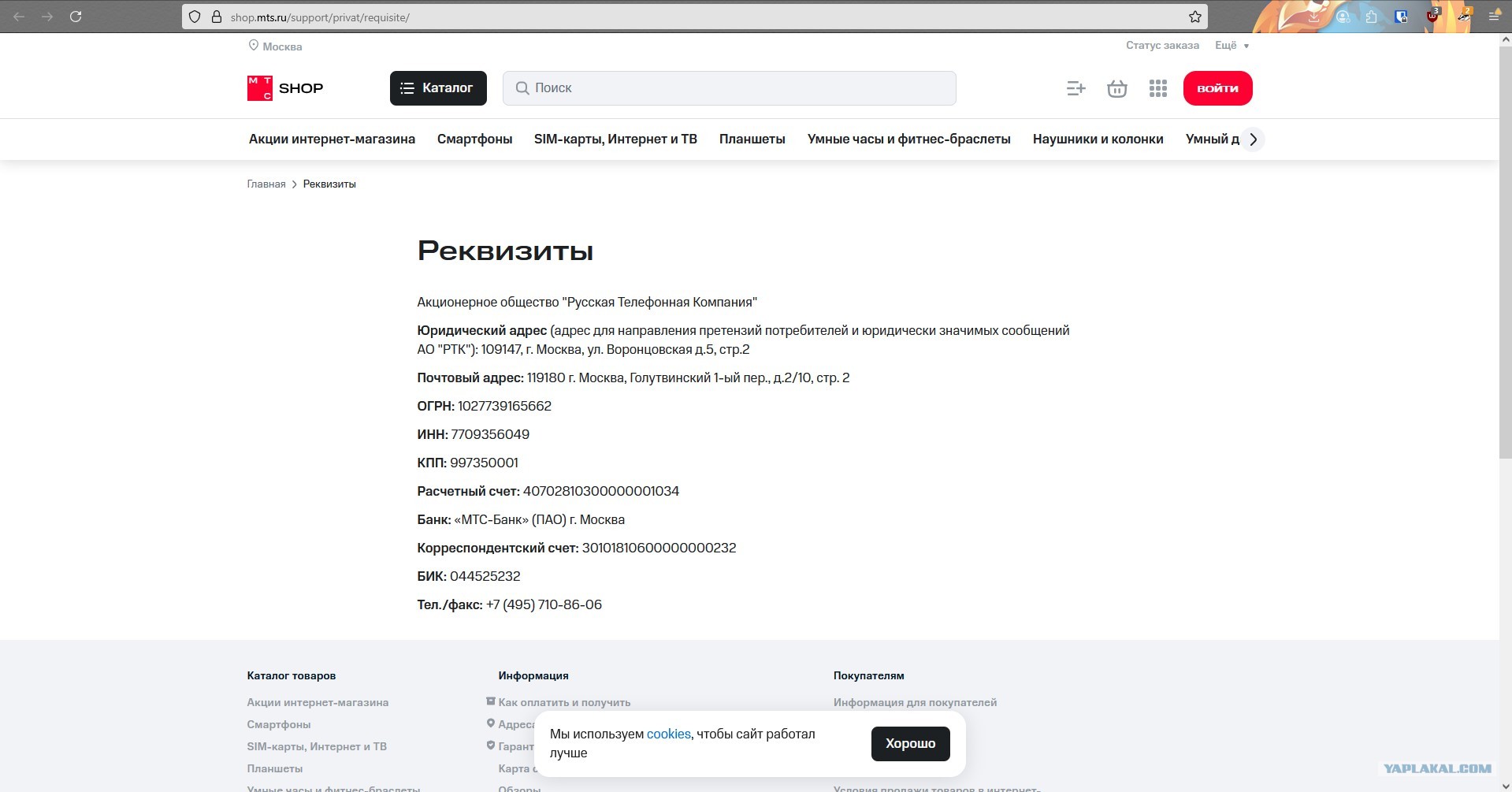This screenshot has width=1512, height=792.
Task: Click the ИНН value 7709356049
Action: coord(490,434)
